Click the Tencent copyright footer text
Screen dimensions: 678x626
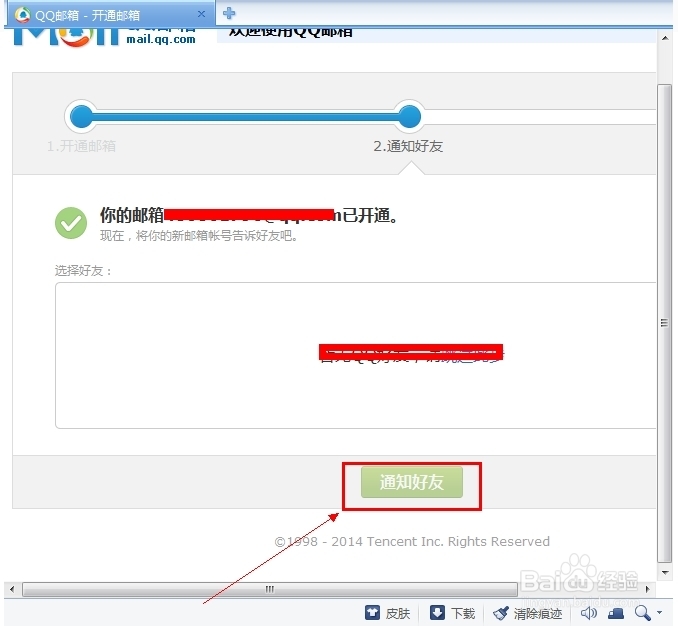coord(412,541)
